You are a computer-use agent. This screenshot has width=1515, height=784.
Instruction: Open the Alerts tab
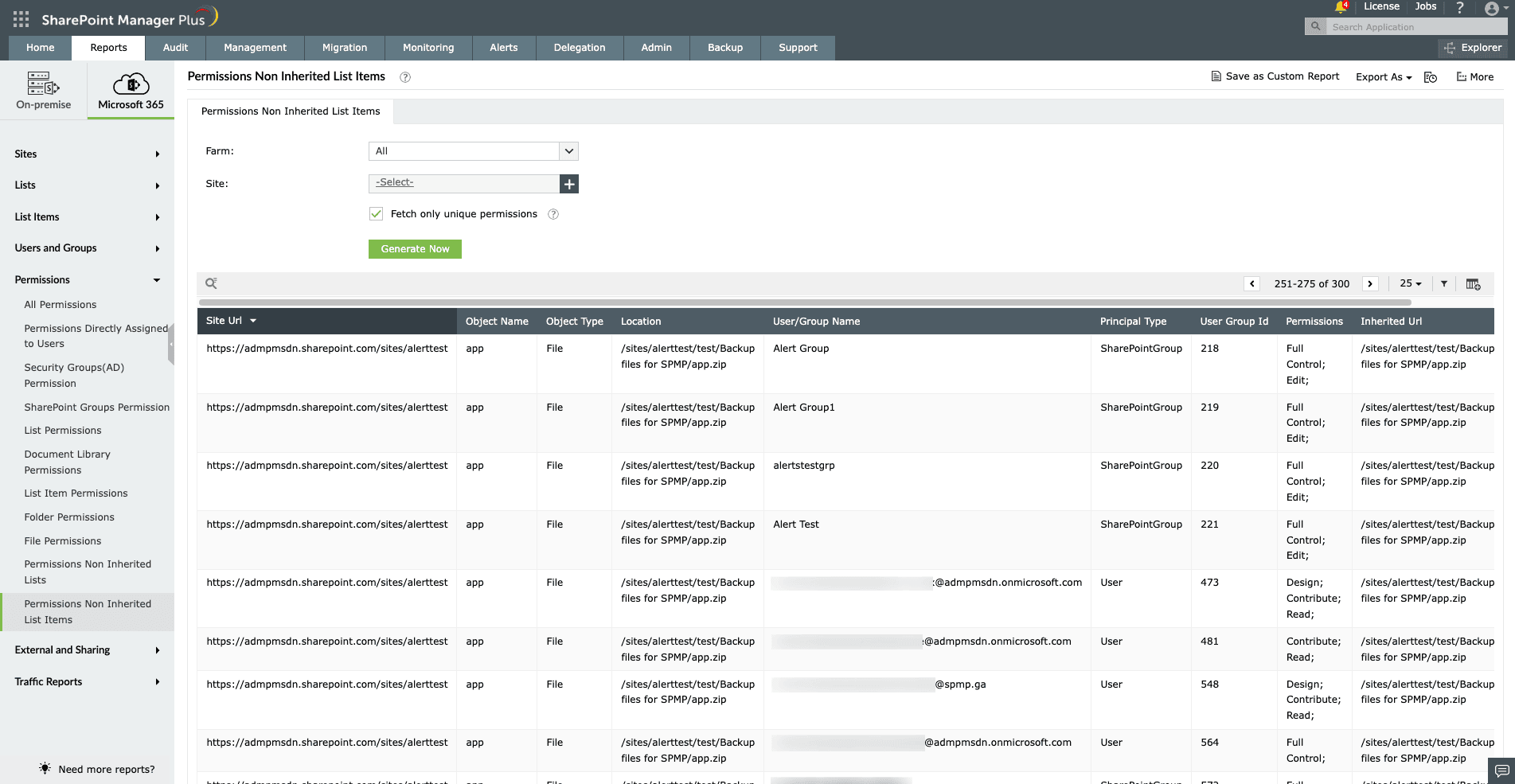click(503, 48)
